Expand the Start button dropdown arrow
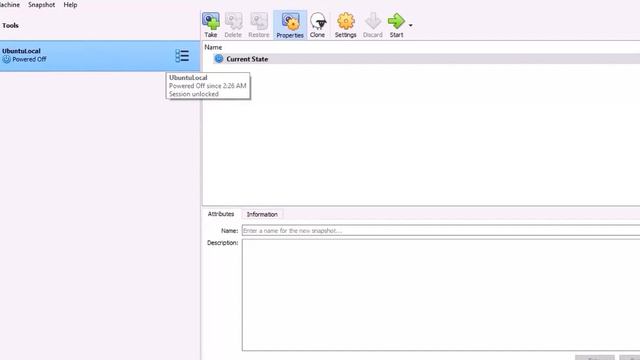The width and height of the screenshot is (640, 360). point(411,25)
